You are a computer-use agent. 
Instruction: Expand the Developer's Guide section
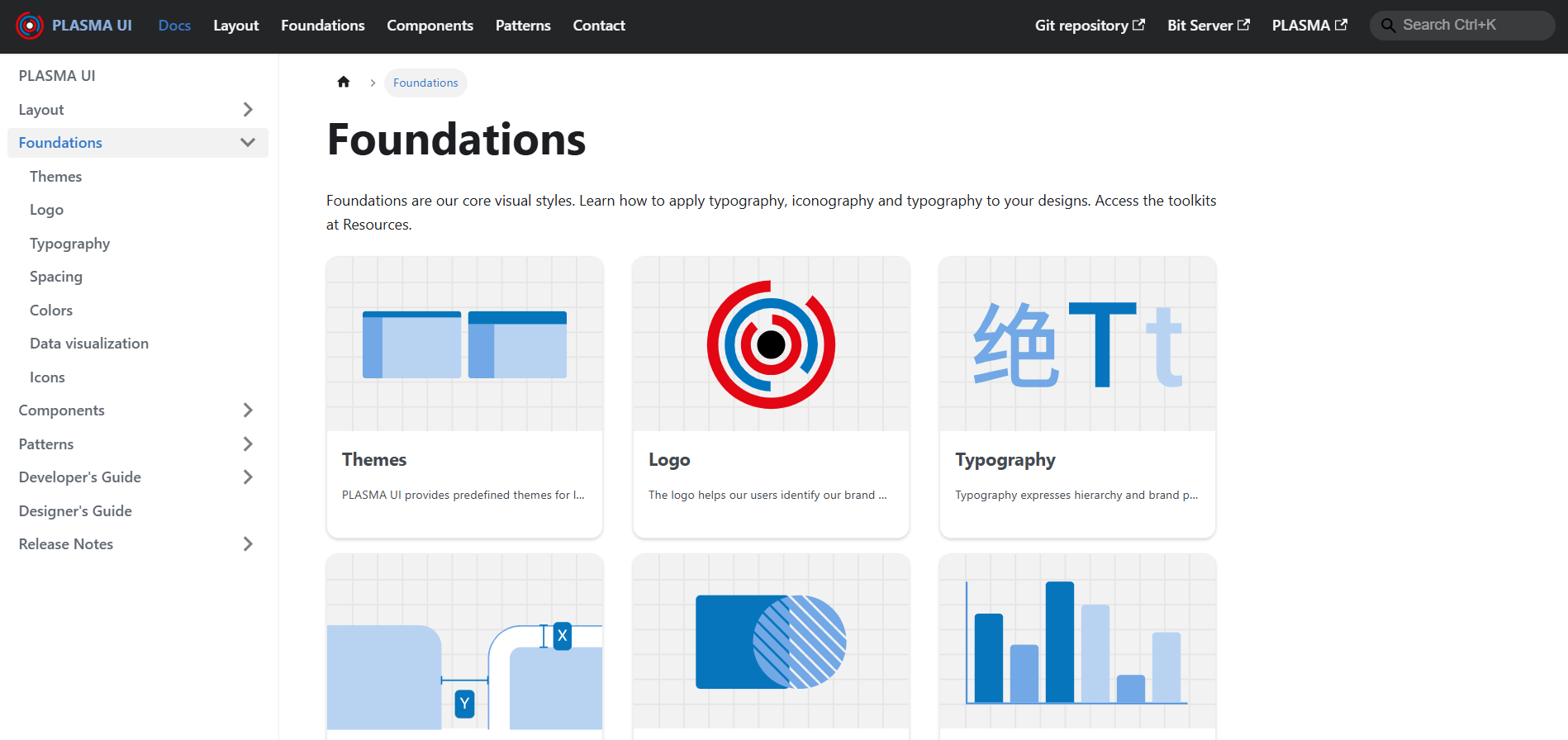pyautogui.click(x=248, y=477)
